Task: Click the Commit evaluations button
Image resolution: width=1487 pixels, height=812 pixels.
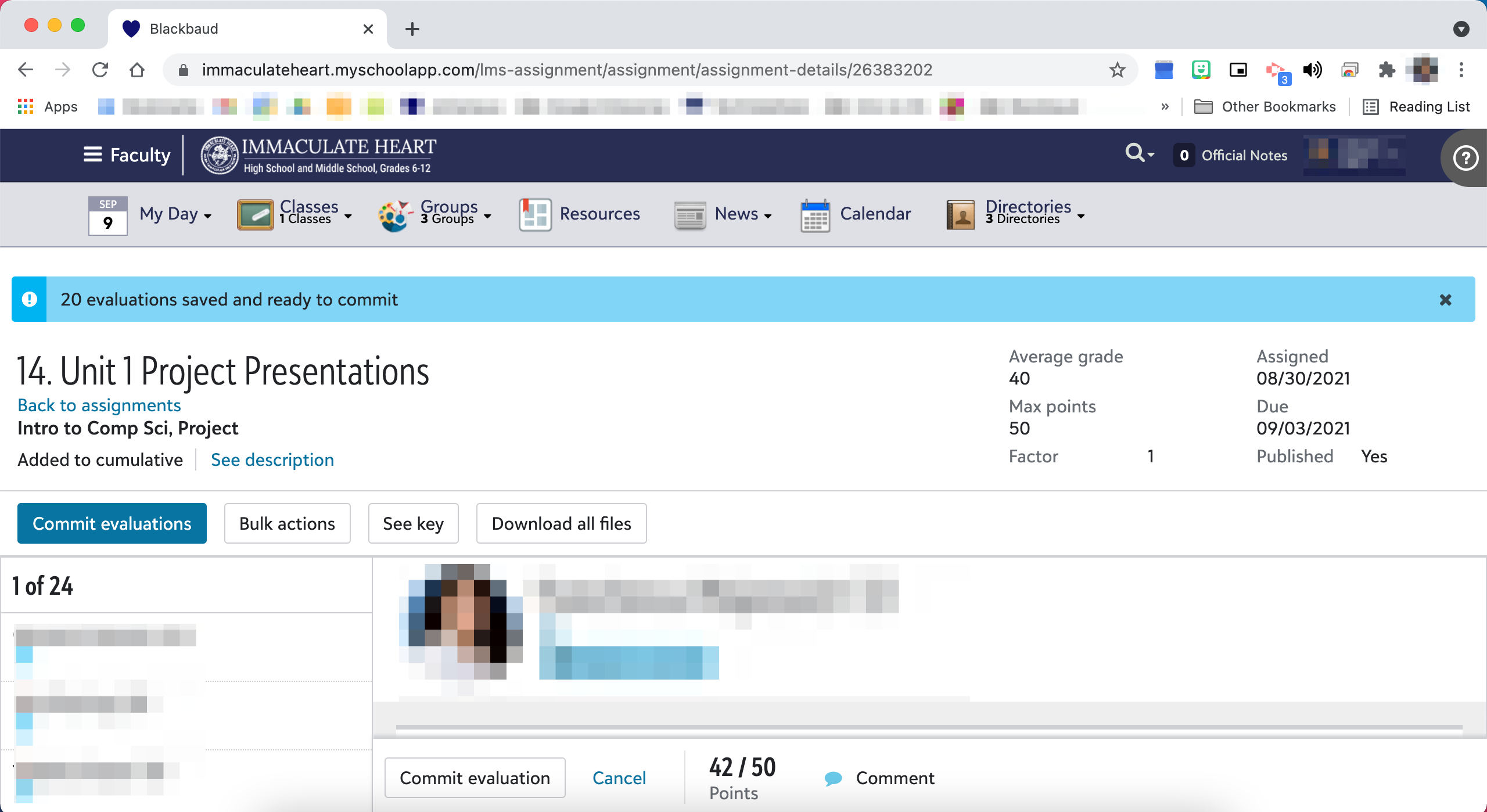Action: click(112, 523)
